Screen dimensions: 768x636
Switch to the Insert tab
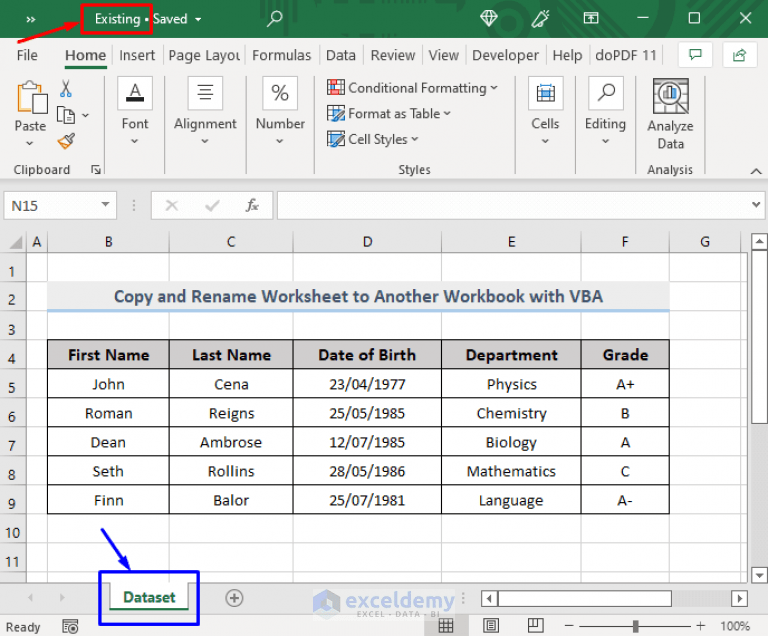click(x=137, y=55)
